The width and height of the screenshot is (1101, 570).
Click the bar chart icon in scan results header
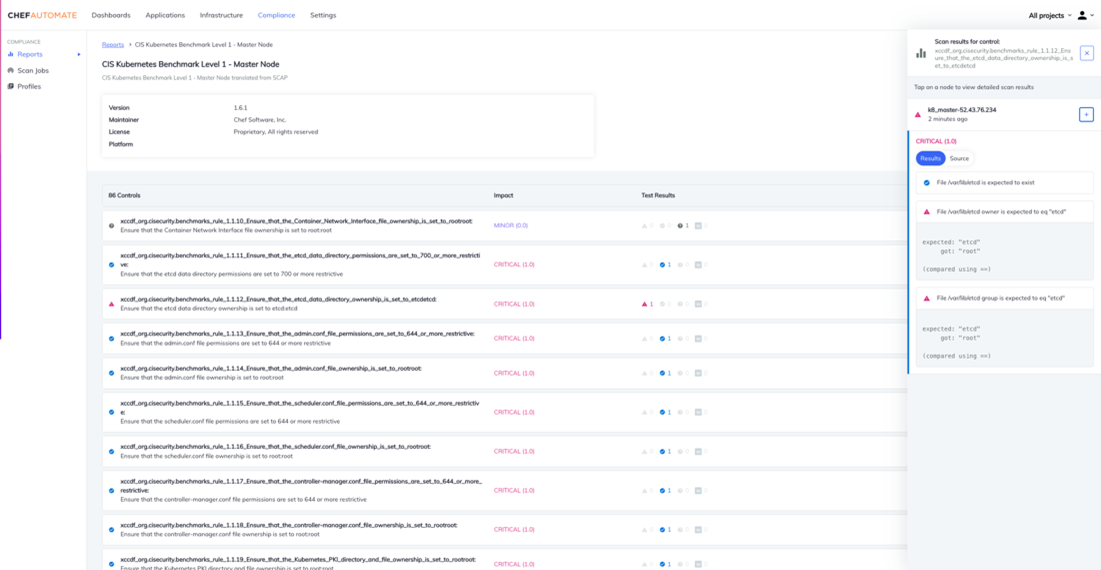921,53
